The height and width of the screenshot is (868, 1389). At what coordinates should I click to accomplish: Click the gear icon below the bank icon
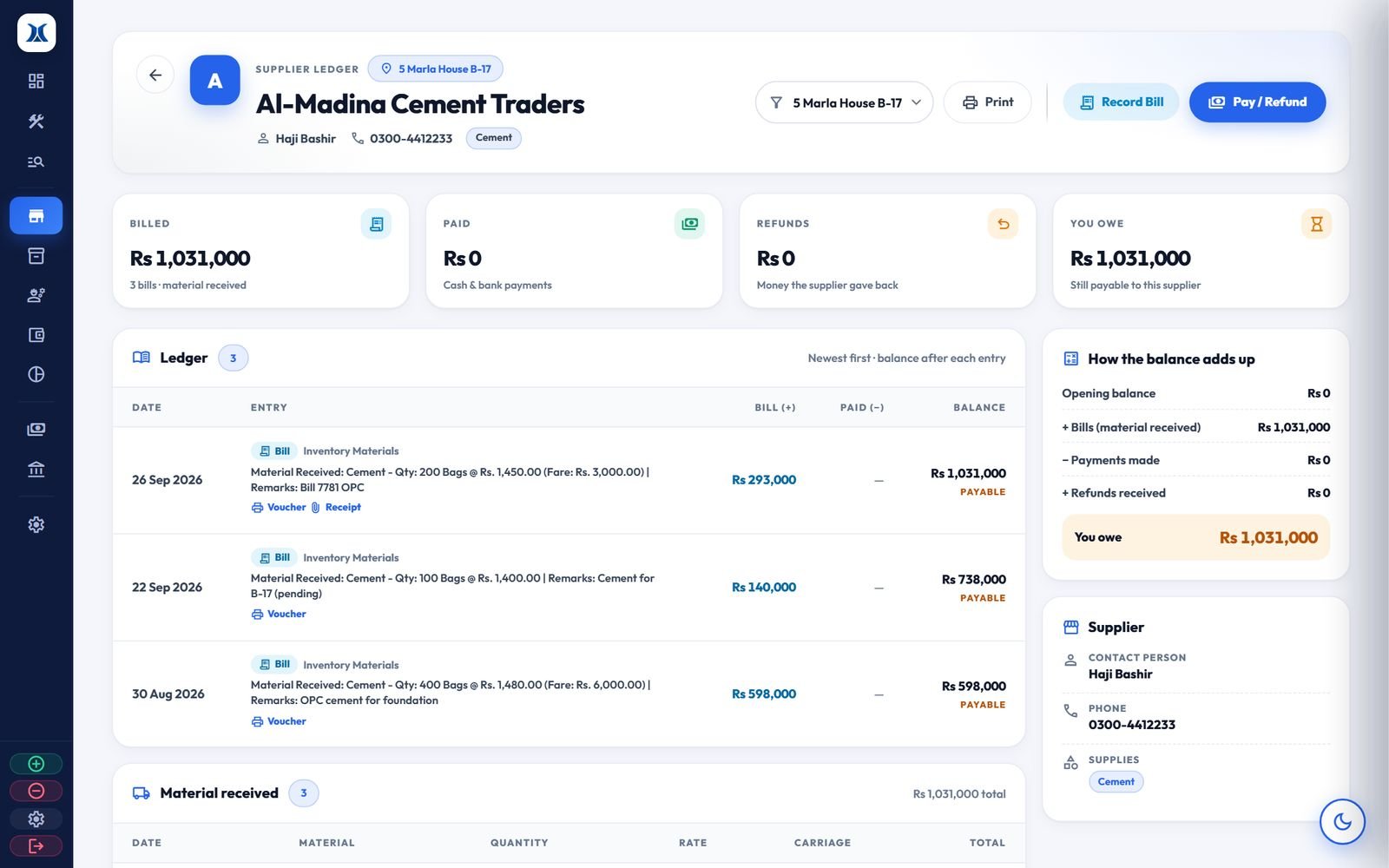tap(36, 524)
